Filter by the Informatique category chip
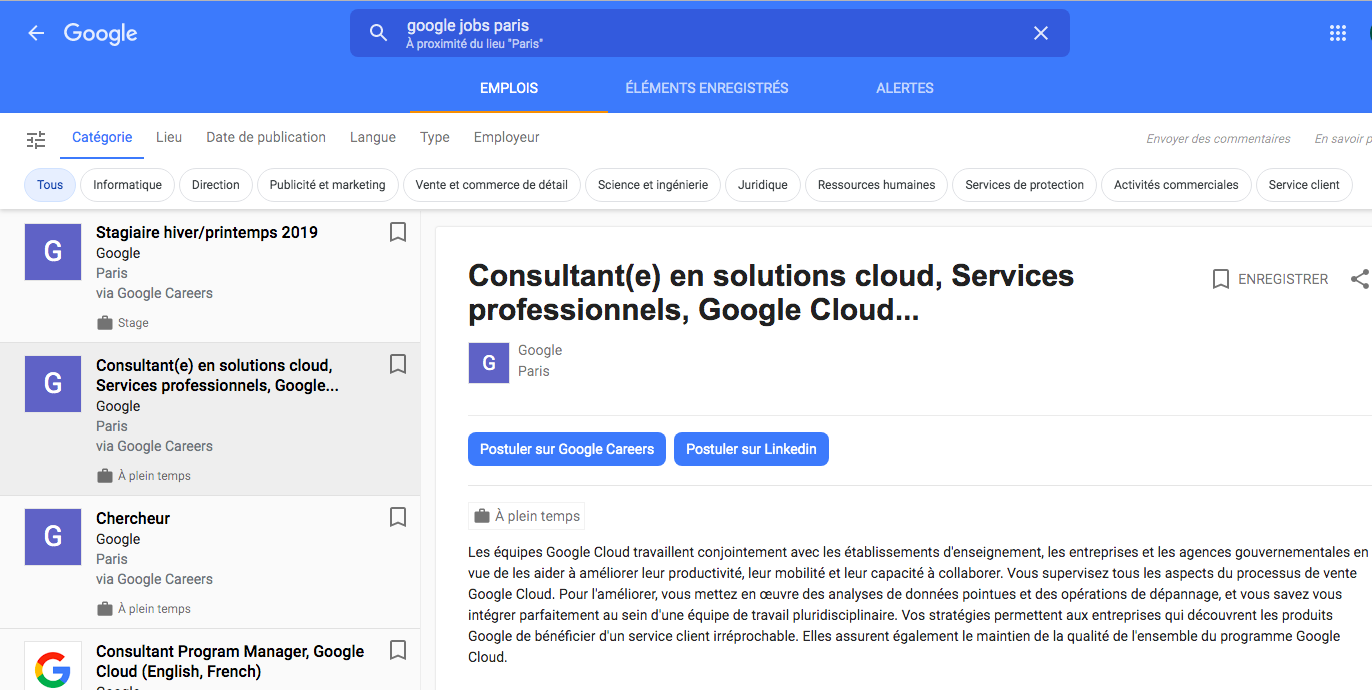This screenshot has width=1372, height=690. coord(128,185)
